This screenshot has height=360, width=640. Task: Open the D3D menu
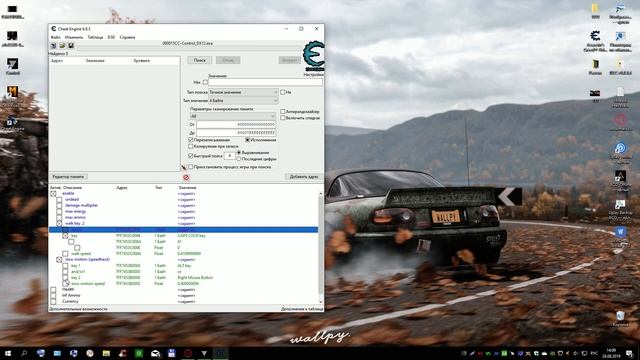coord(111,37)
